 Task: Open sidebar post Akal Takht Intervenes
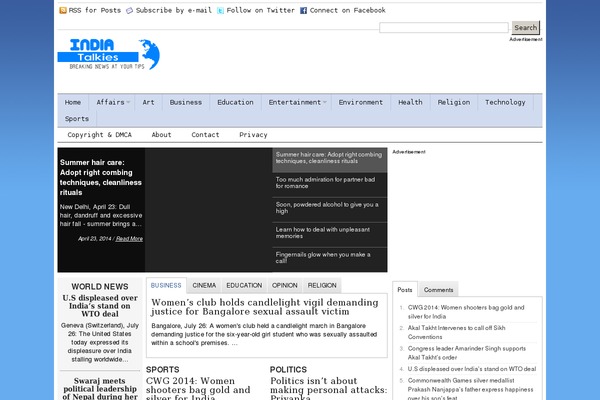tap(457, 332)
